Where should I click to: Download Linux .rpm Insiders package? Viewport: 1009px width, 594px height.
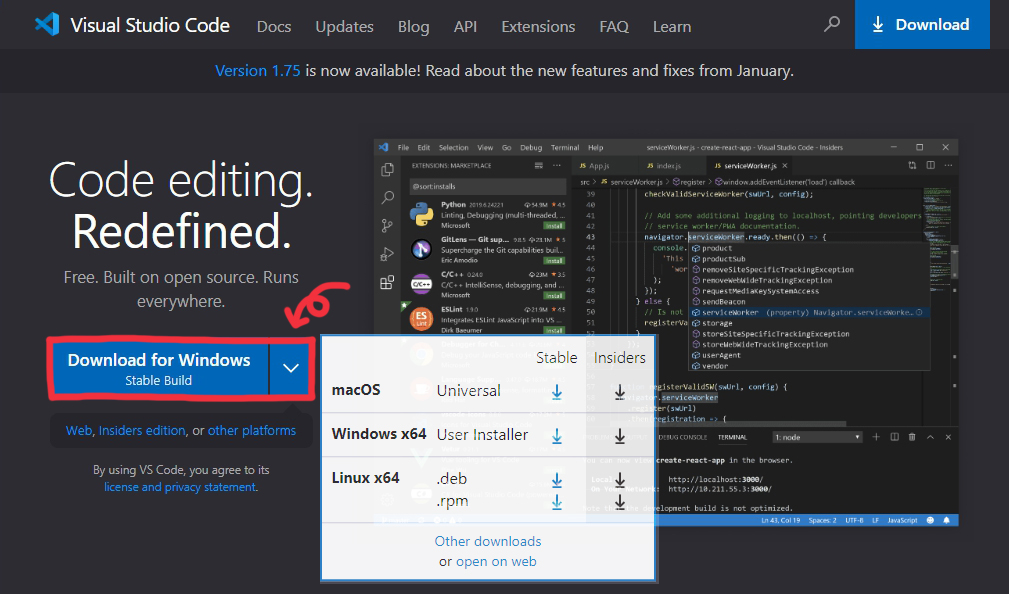click(620, 501)
